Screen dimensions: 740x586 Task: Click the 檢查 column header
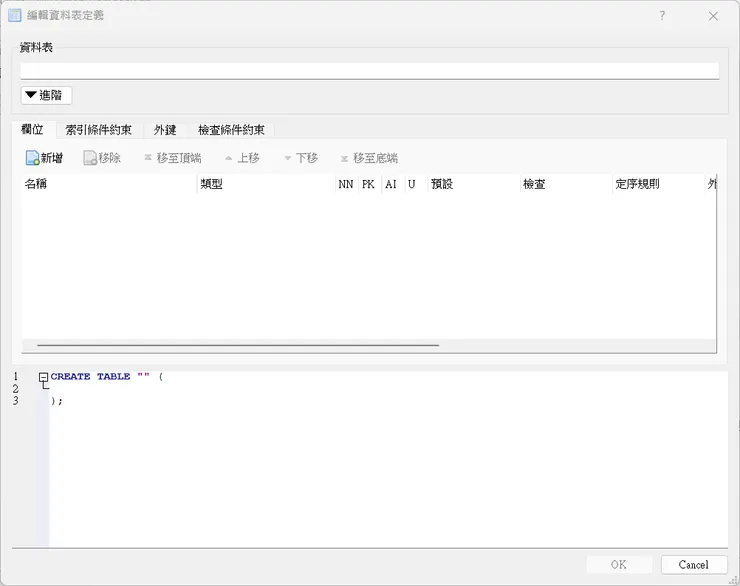[565, 184]
